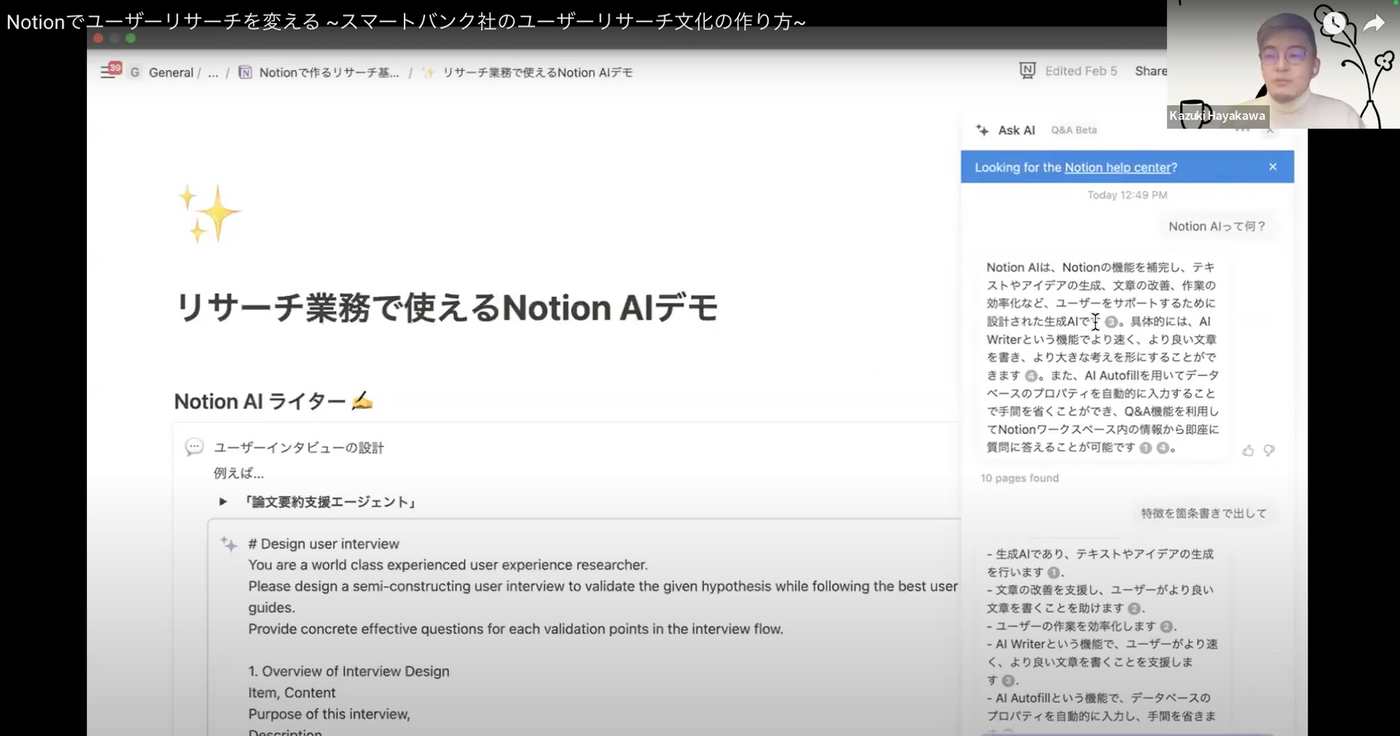
Task: Click citation 3 after 設計された生成AIです
Action: point(1111,322)
